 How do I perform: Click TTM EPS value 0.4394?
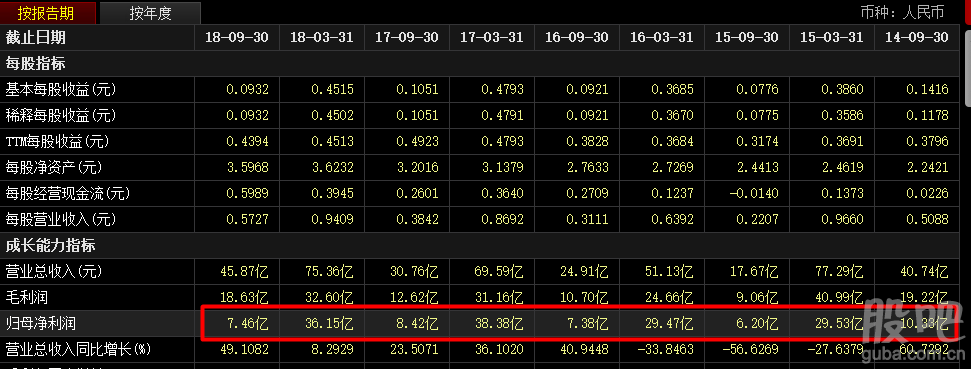click(x=247, y=142)
